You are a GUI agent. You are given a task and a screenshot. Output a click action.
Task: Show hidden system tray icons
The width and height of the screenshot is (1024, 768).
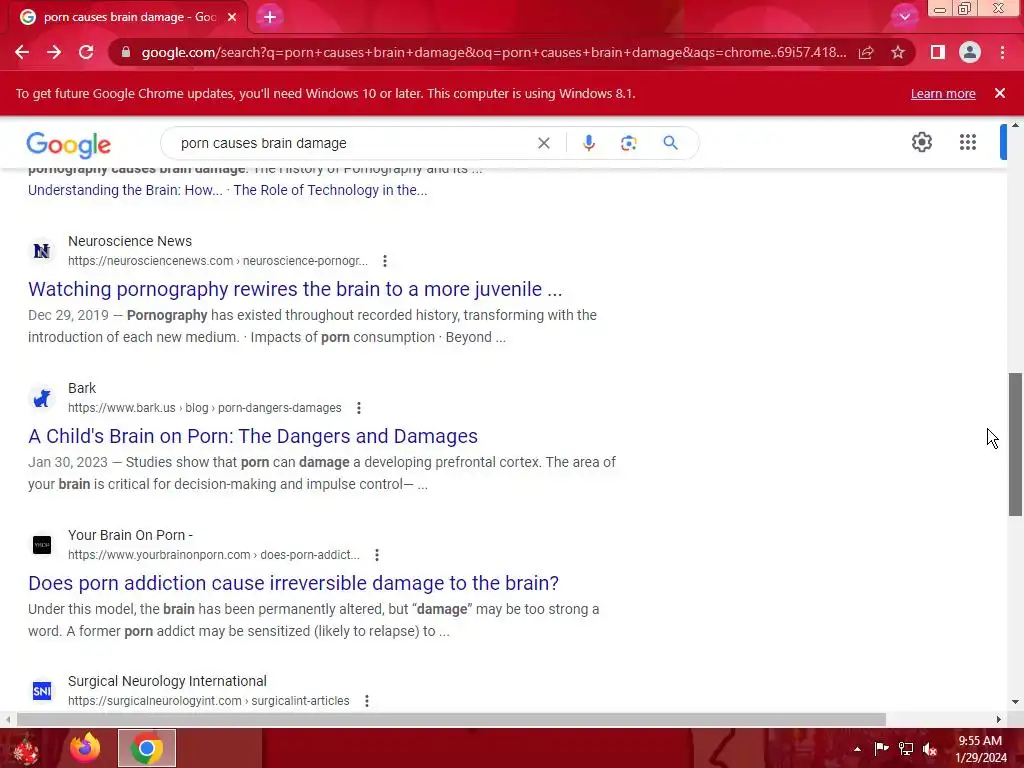click(857, 749)
